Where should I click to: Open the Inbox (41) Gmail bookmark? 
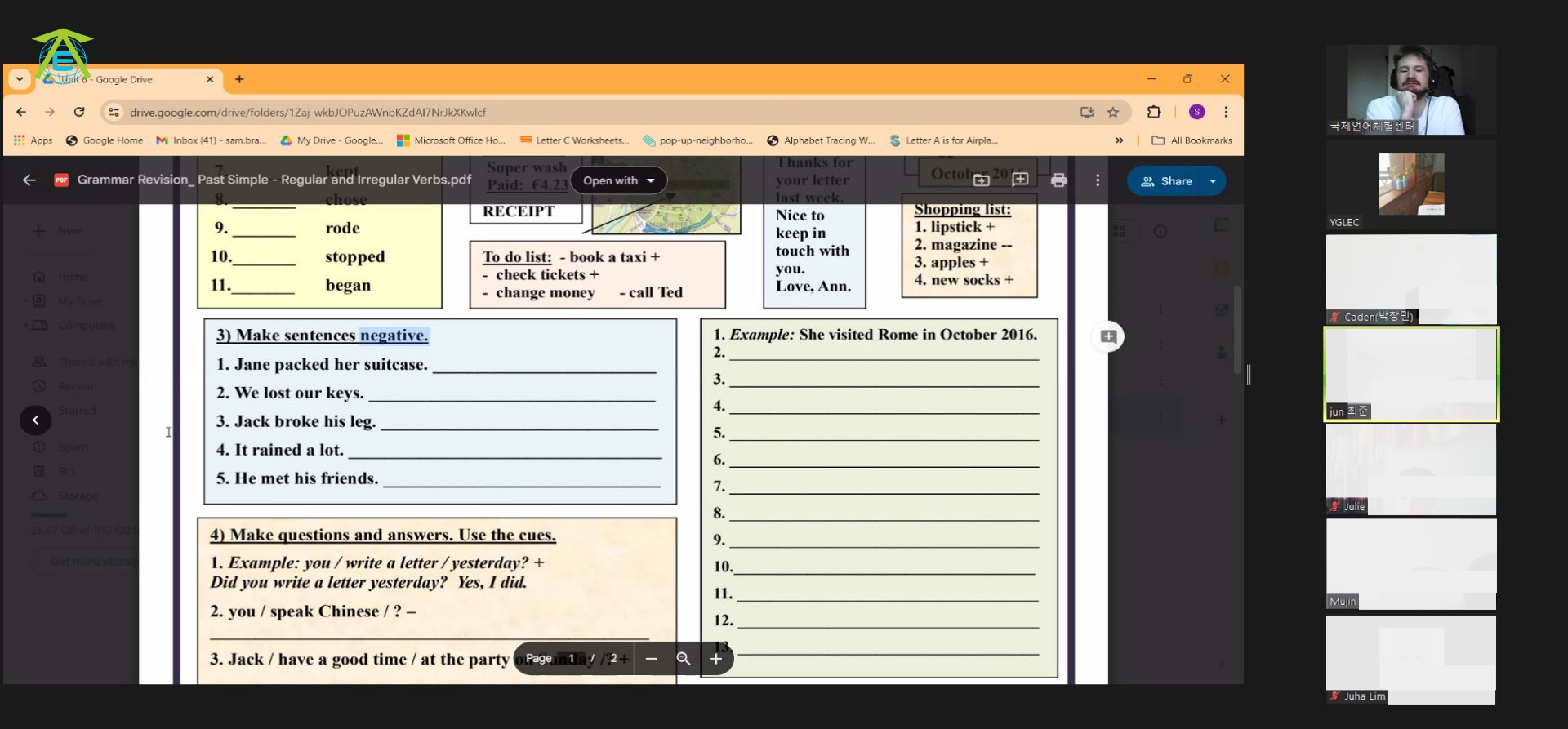212,140
